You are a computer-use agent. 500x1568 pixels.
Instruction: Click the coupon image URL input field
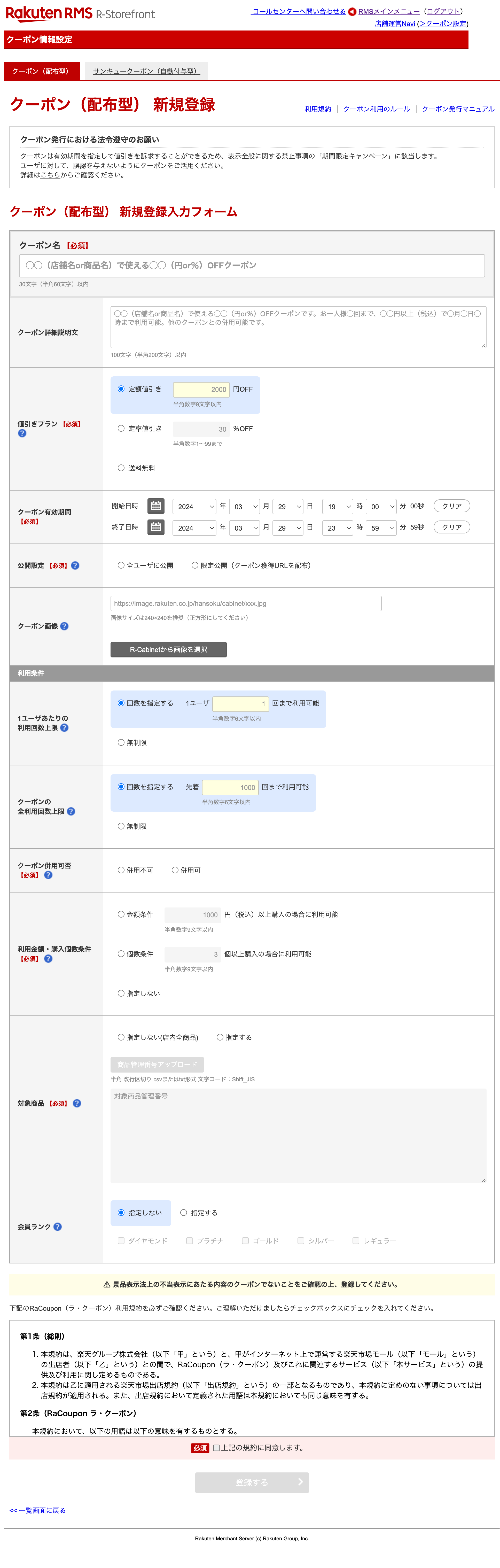click(x=246, y=603)
